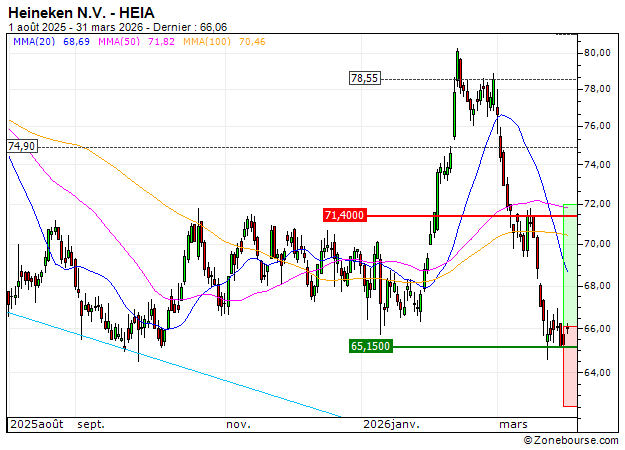The width and height of the screenshot is (625, 450).
Task: Select the red 71,4000 resistance label
Action: tap(345, 215)
